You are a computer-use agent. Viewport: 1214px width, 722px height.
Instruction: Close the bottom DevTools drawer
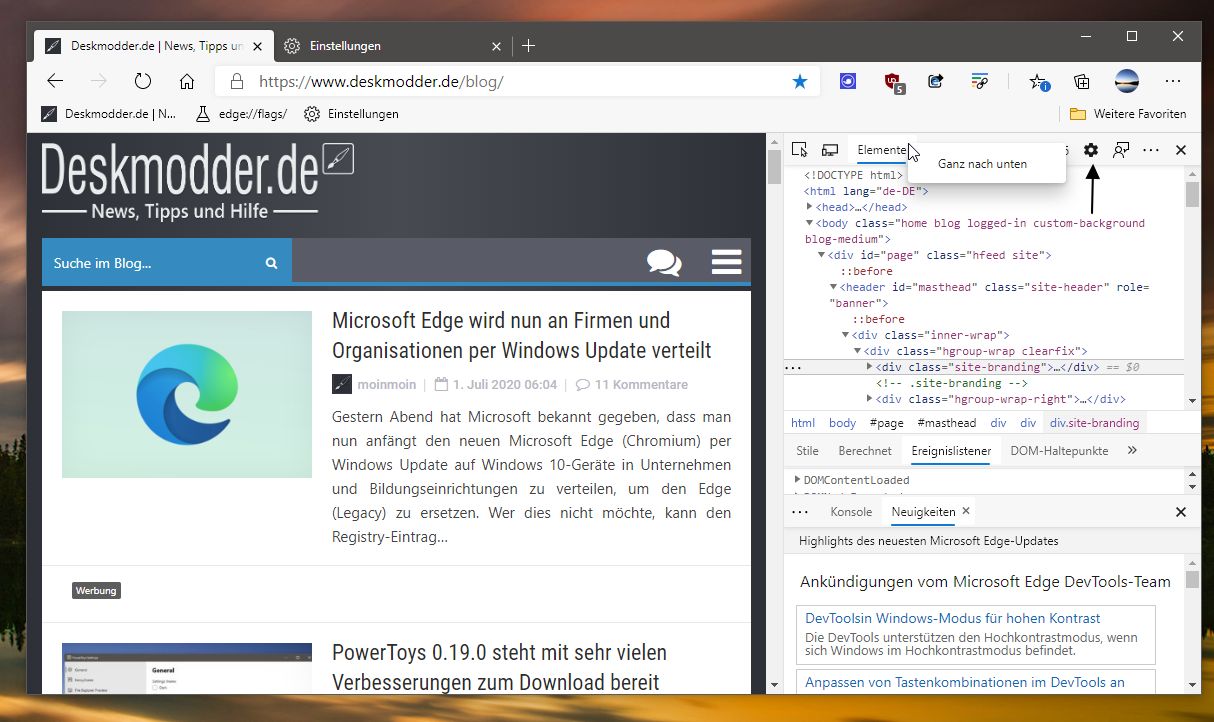1181,512
